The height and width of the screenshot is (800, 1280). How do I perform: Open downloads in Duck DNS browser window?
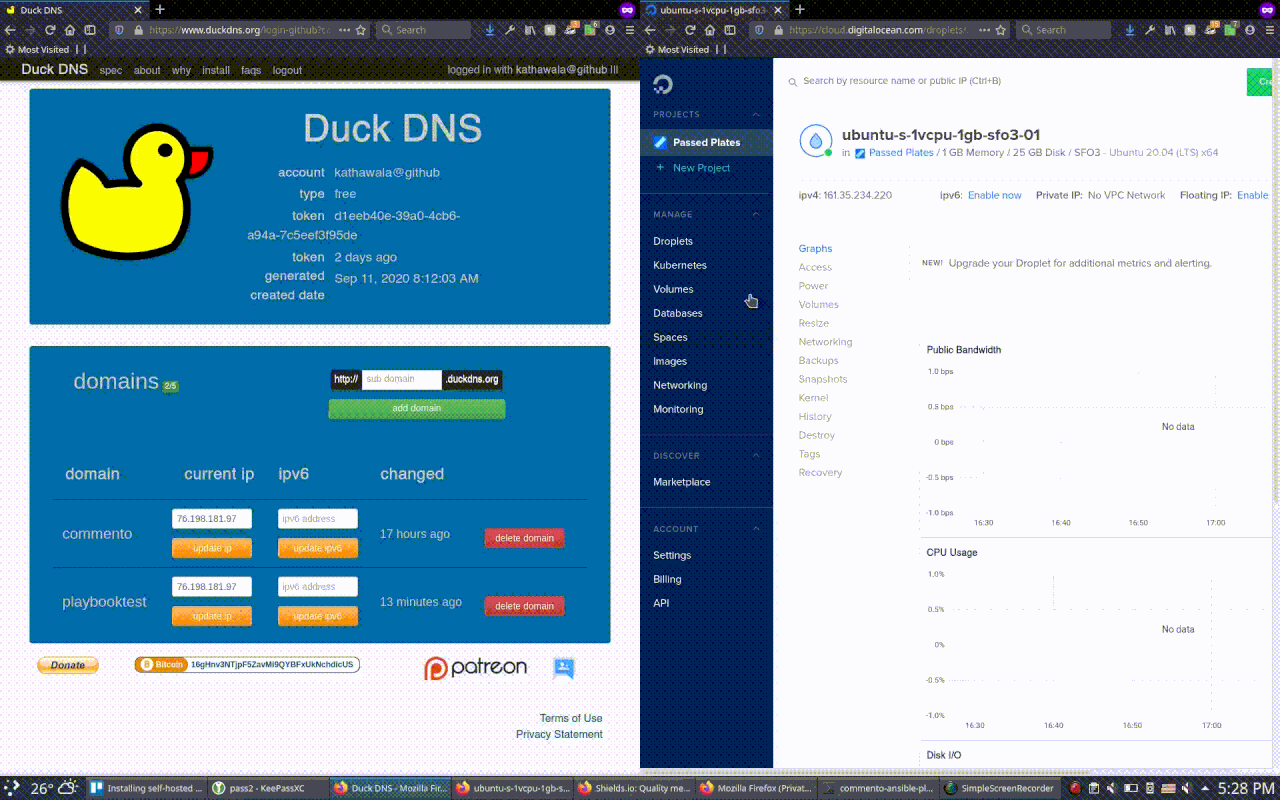click(x=489, y=30)
